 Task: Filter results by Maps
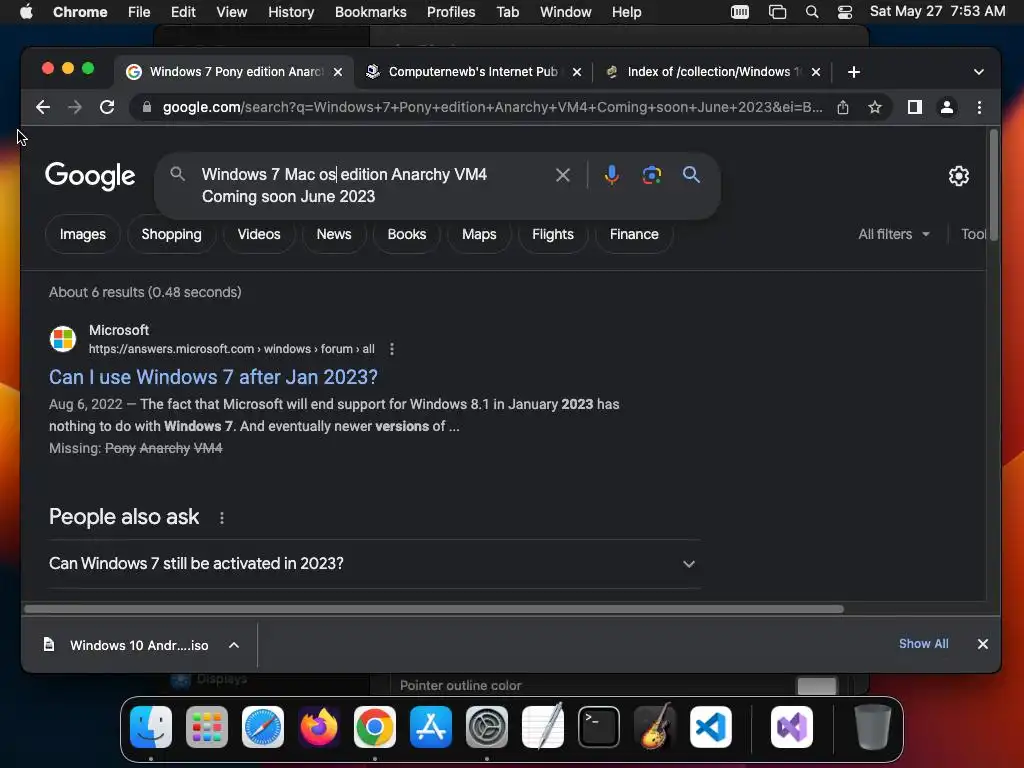(479, 234)
